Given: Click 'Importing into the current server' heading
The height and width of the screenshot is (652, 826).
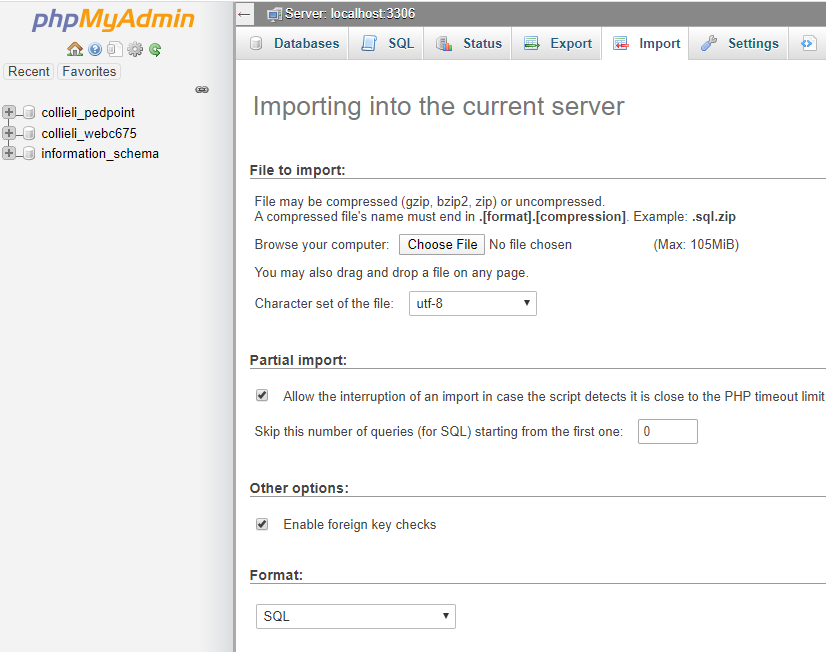Looking at the screenshot, I should click(438, 106).
